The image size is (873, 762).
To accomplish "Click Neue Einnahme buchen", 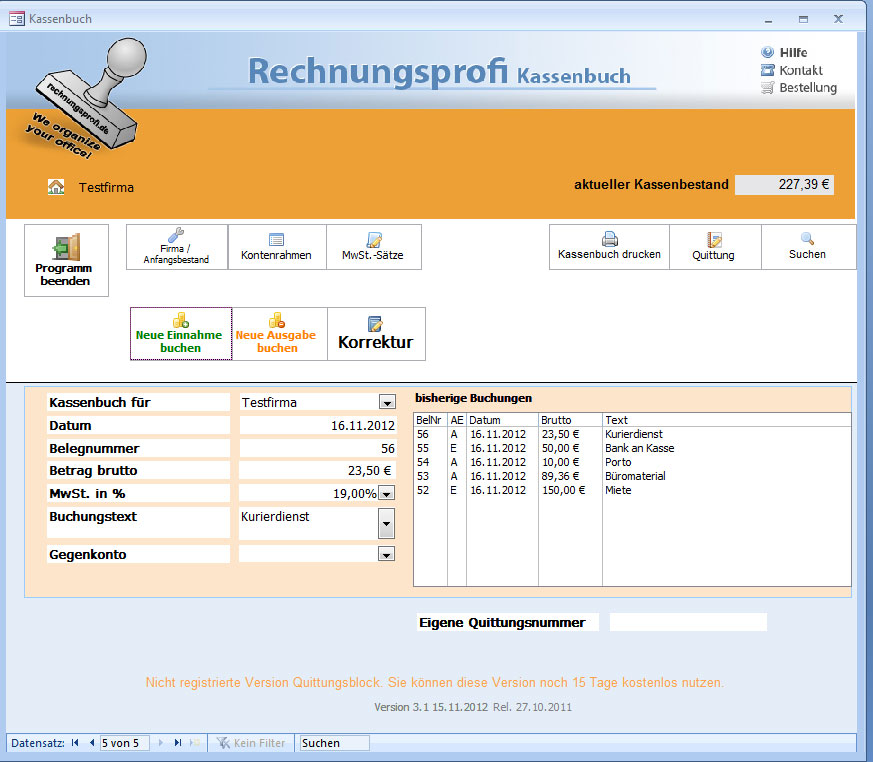I will click(181, 334).
